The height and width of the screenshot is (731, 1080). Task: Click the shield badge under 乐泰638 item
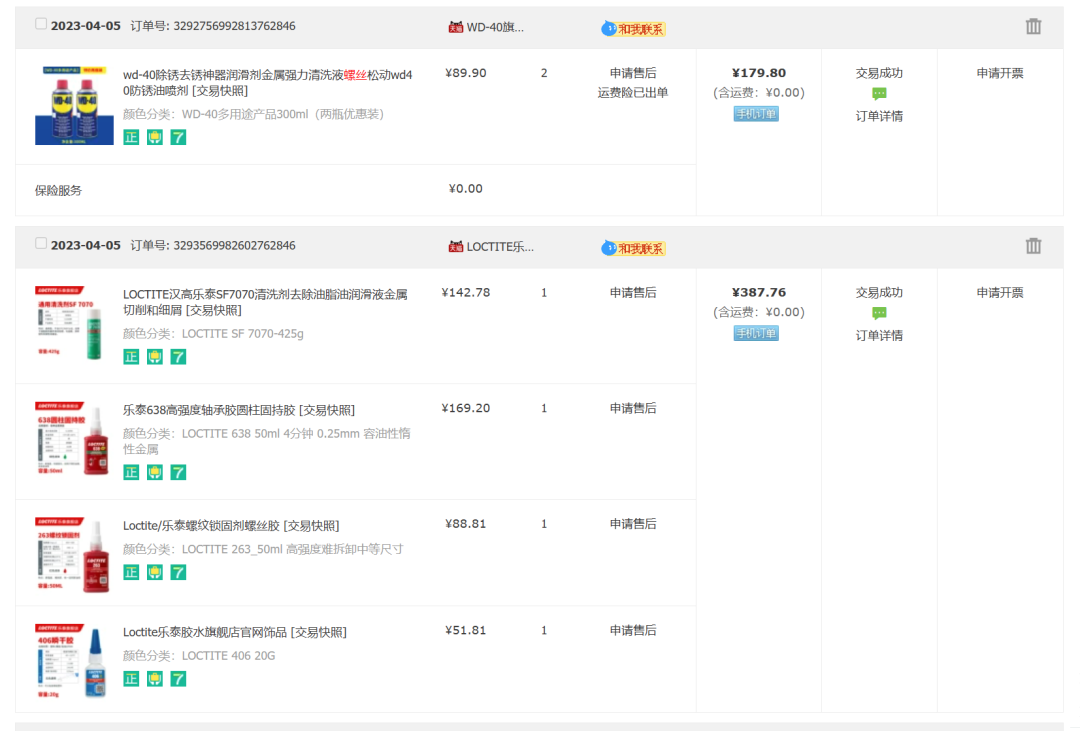pos(154,472)
